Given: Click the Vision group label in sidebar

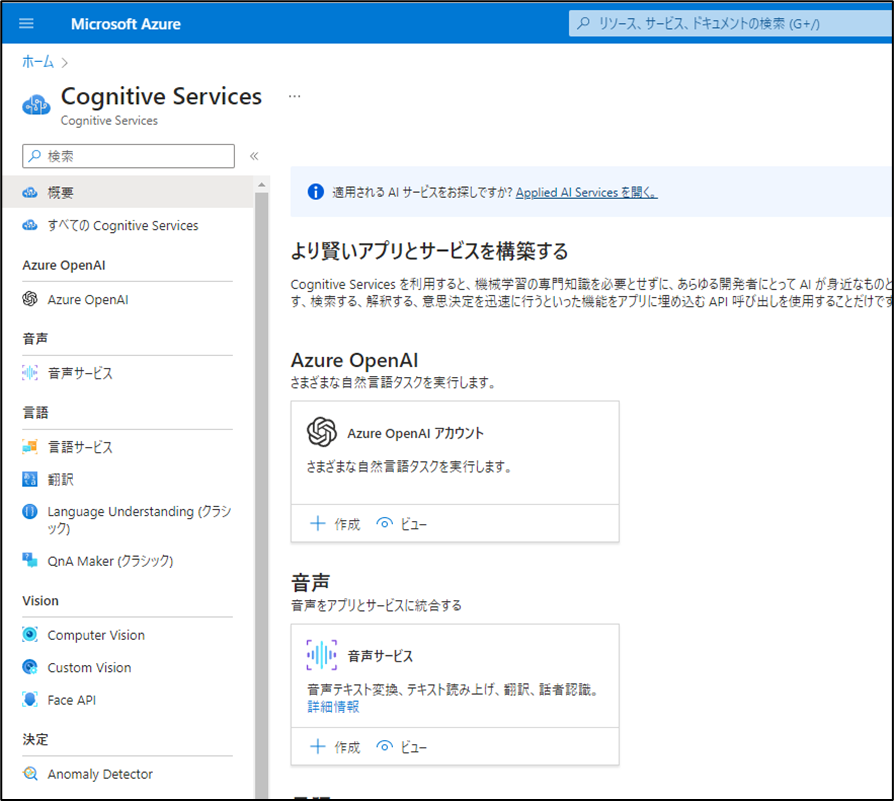Looking at the screenshot, I should (40, 601).
